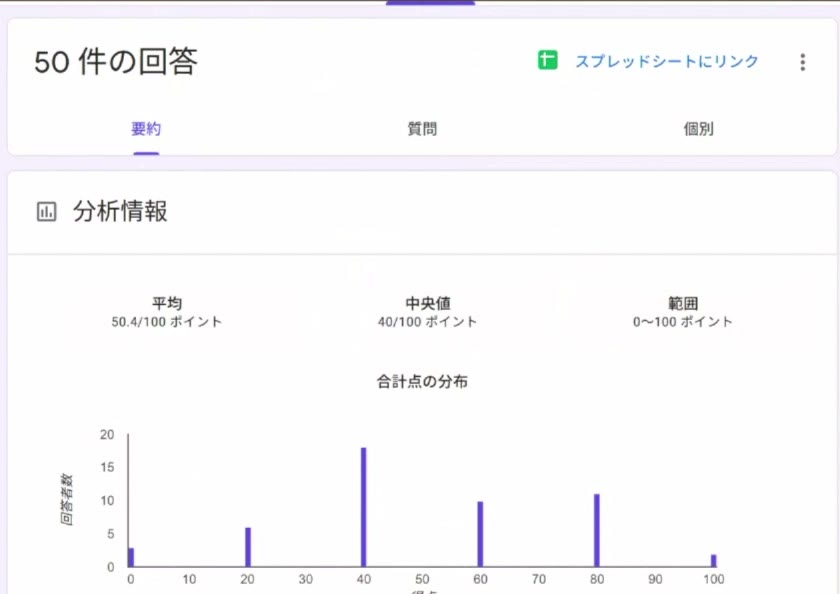Click the y-axis tick value 15
The image size is (840, 594).
107,468
